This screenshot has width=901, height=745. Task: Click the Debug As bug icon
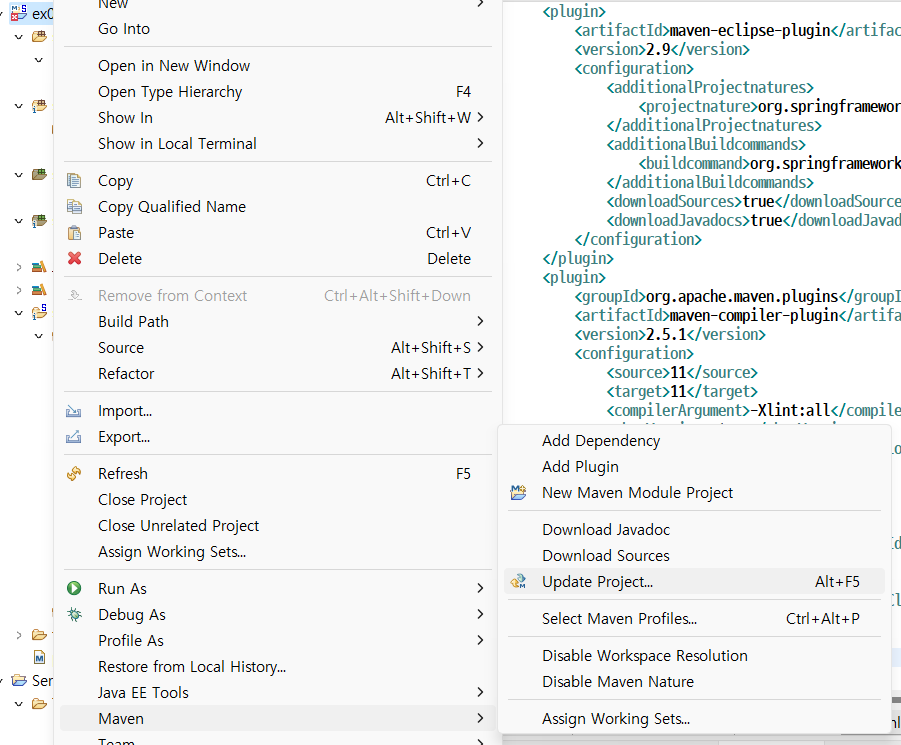[x=74, y=615]
